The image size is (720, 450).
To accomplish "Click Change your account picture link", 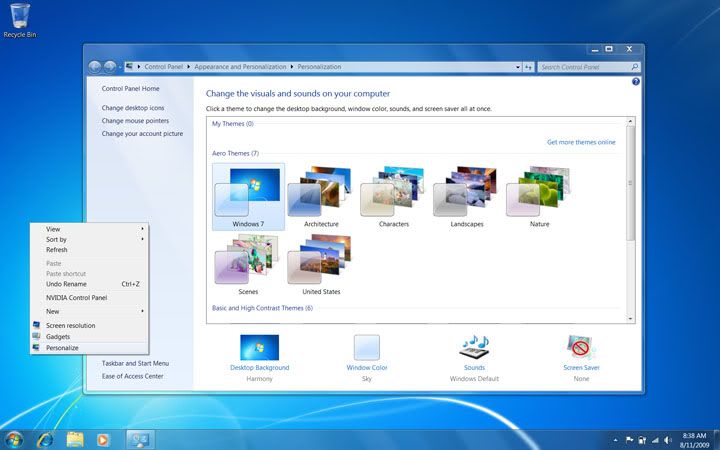I will point(142,134).
